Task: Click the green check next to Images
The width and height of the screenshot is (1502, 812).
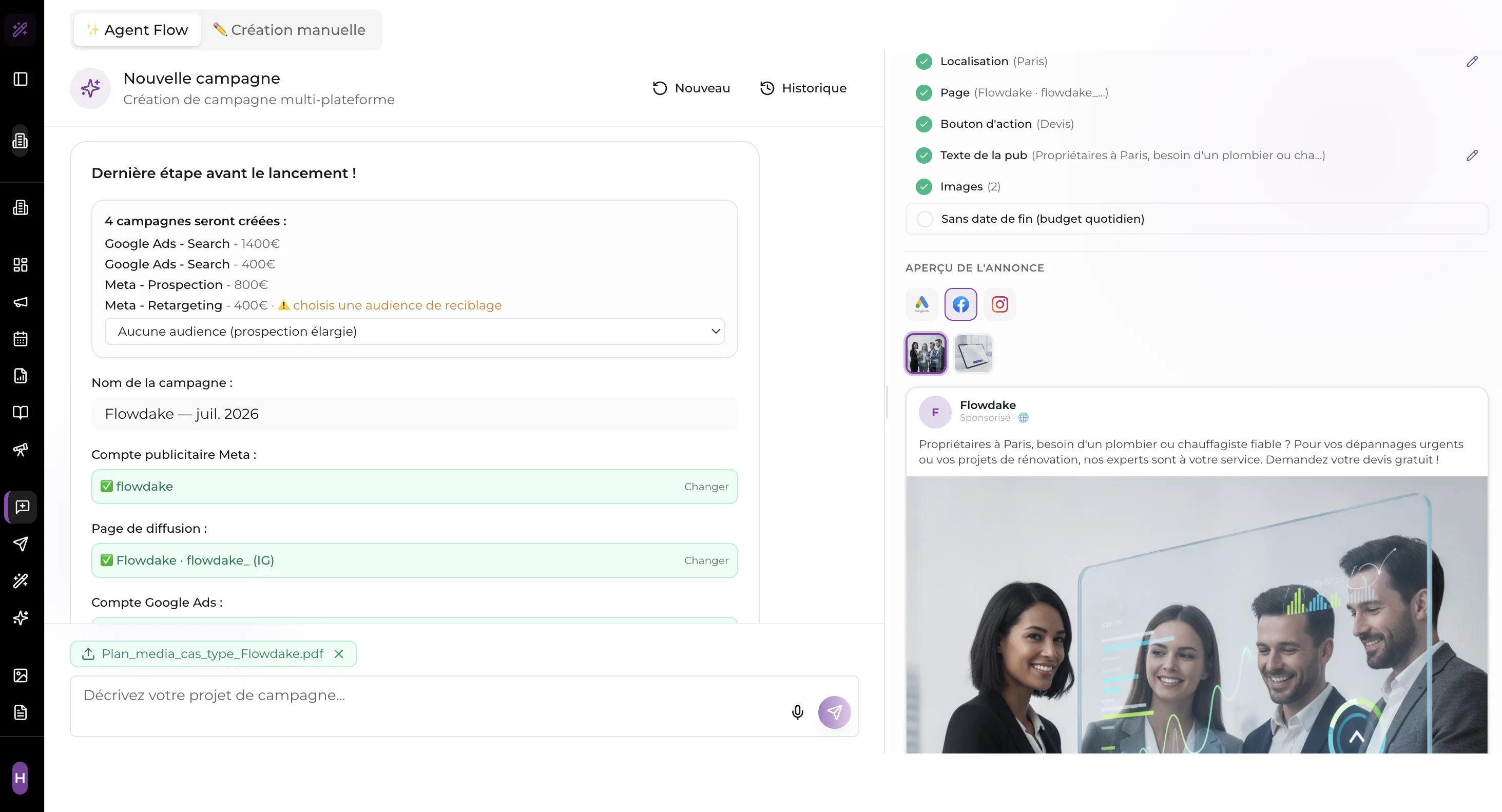Action: pyautogui.click(x=923, y=186)
